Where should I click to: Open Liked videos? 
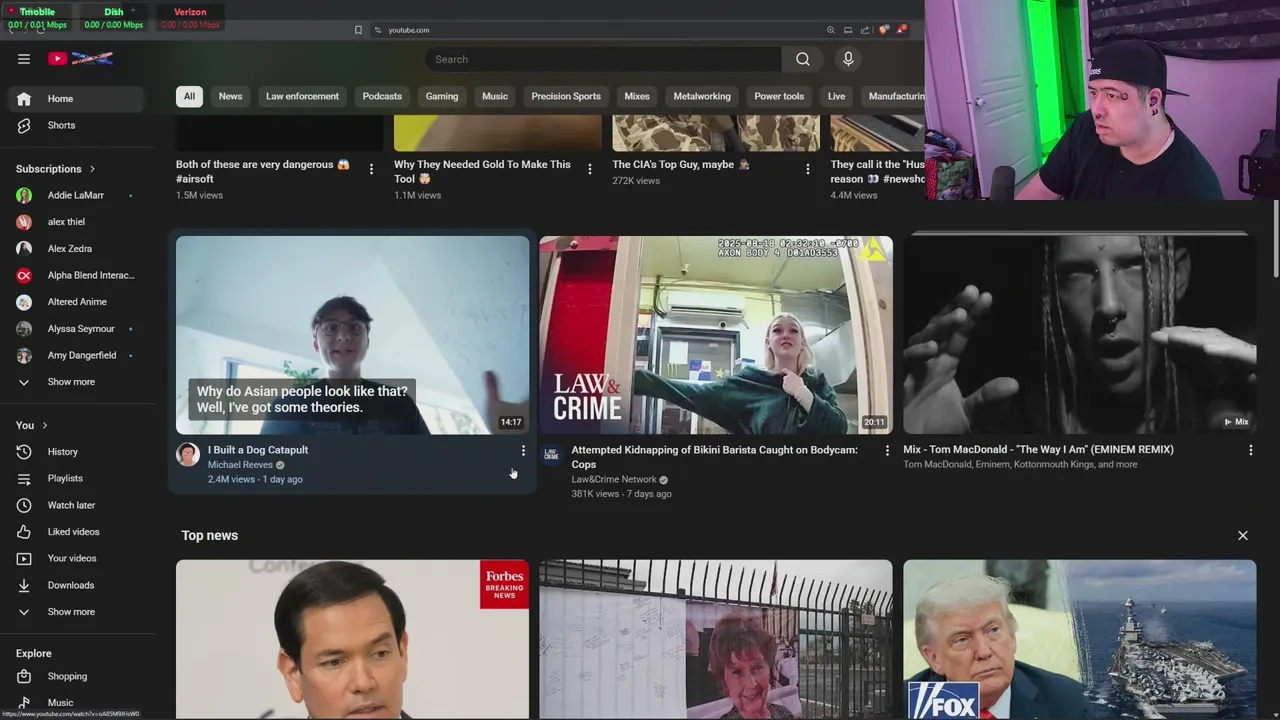pos(76,532)
